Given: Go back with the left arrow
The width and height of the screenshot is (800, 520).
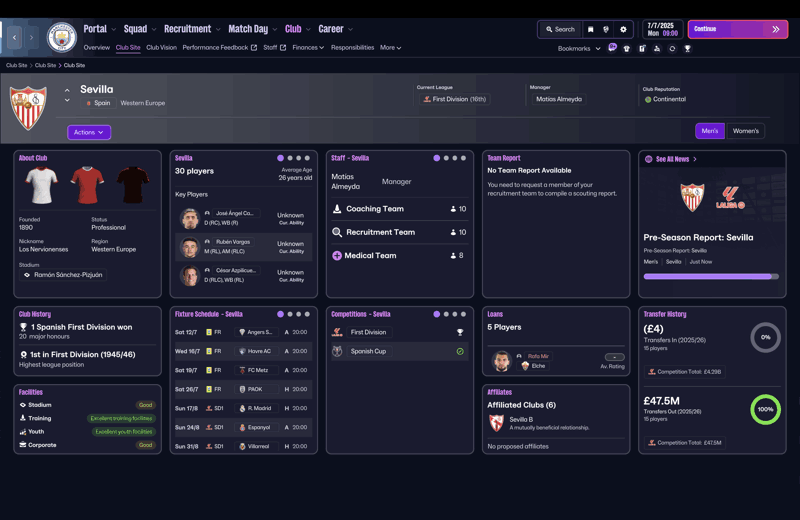Looking at the screenshot, I should [x=14, y=37].
